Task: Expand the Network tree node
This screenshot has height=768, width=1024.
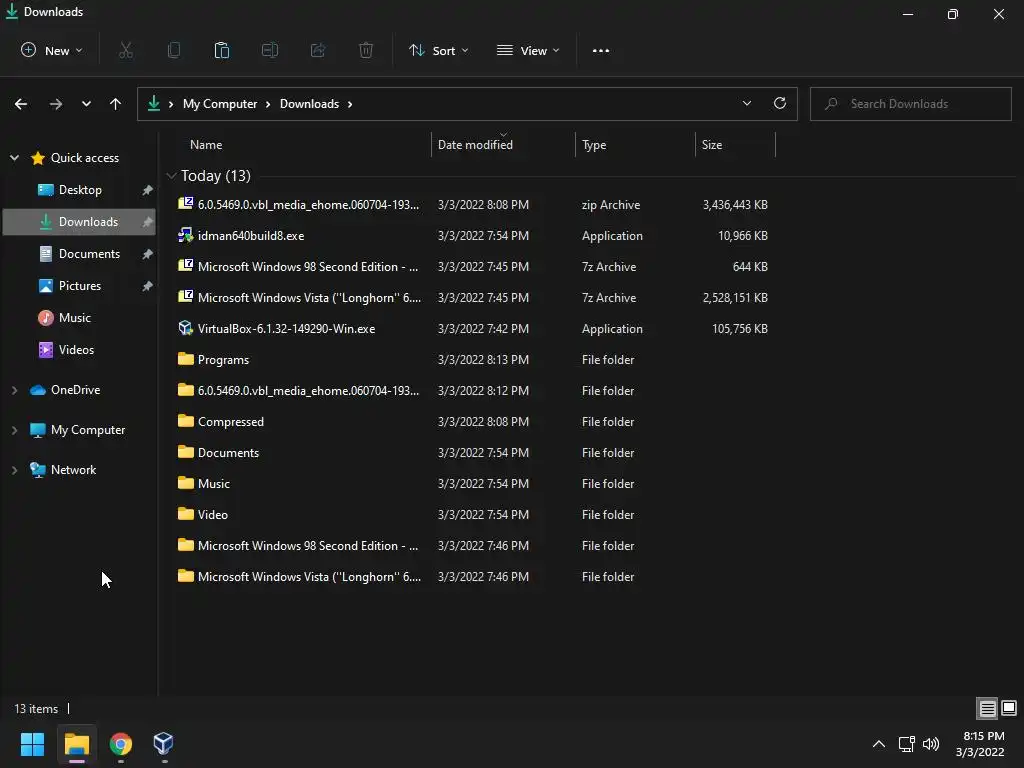Action: coord(14,470)
